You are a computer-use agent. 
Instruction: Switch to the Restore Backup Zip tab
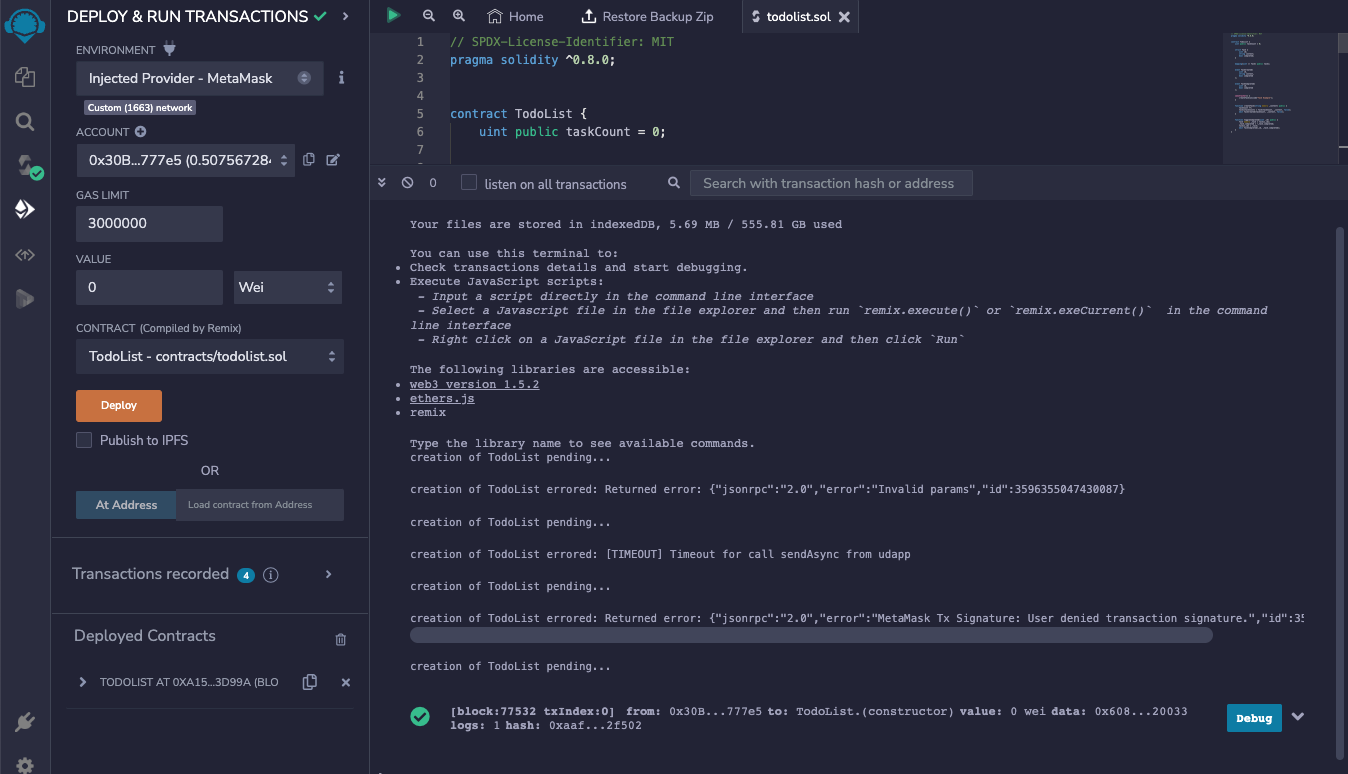coord(646,16)
